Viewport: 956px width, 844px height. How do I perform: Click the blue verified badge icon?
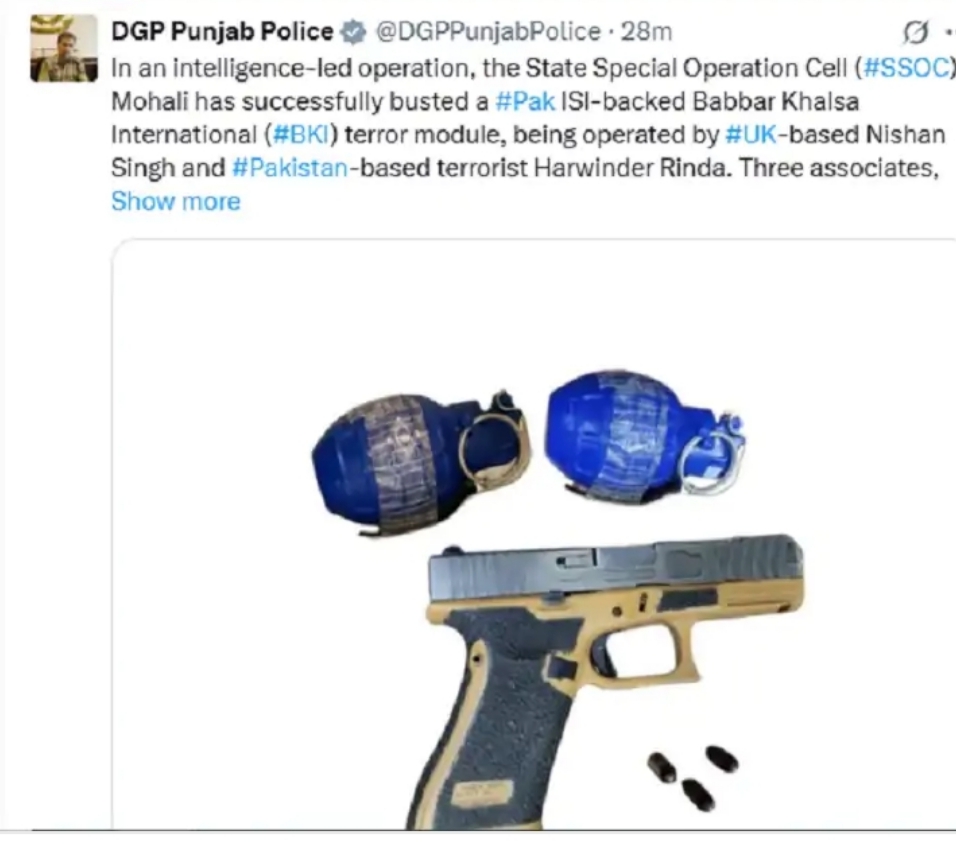[353, 32]
